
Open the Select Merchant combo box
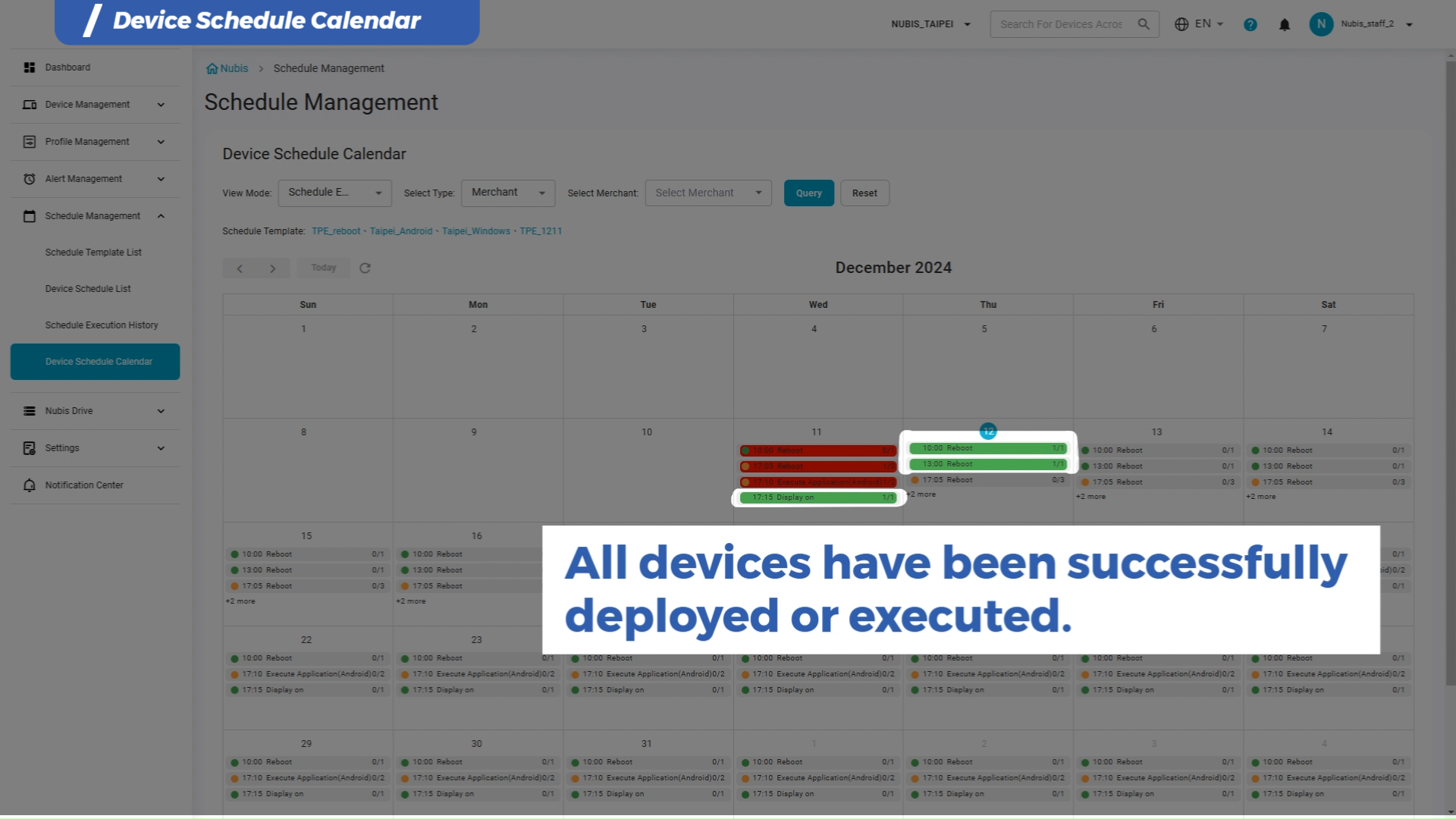pos(708,193)
